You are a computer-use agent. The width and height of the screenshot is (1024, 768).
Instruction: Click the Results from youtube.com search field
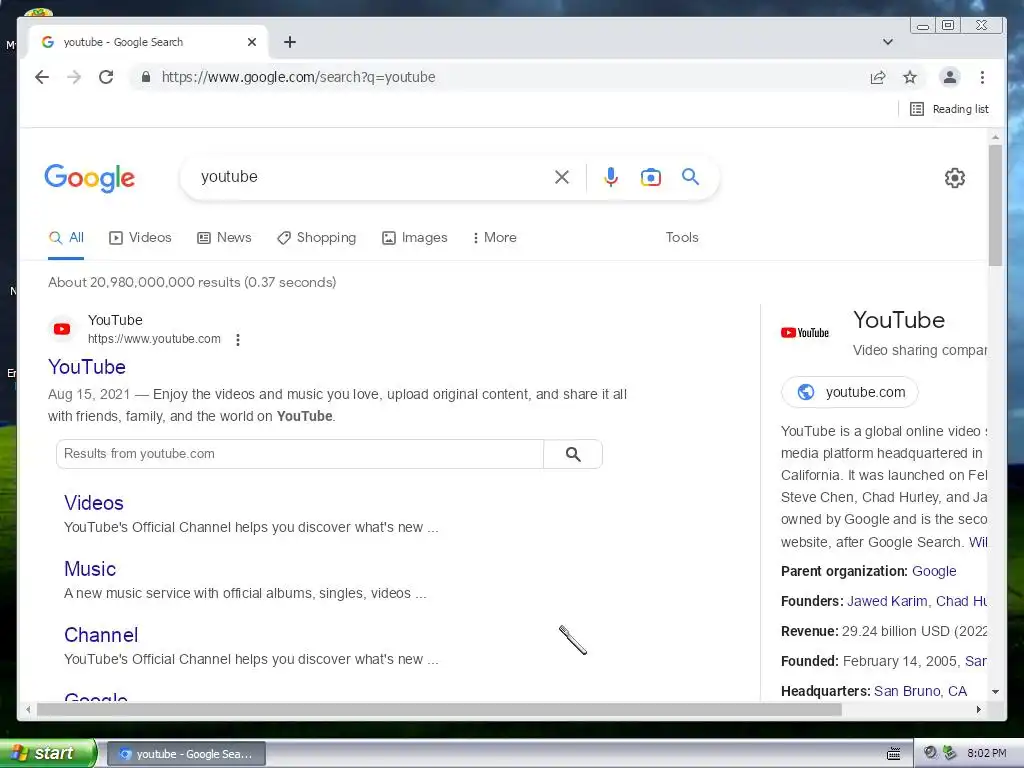300,454
